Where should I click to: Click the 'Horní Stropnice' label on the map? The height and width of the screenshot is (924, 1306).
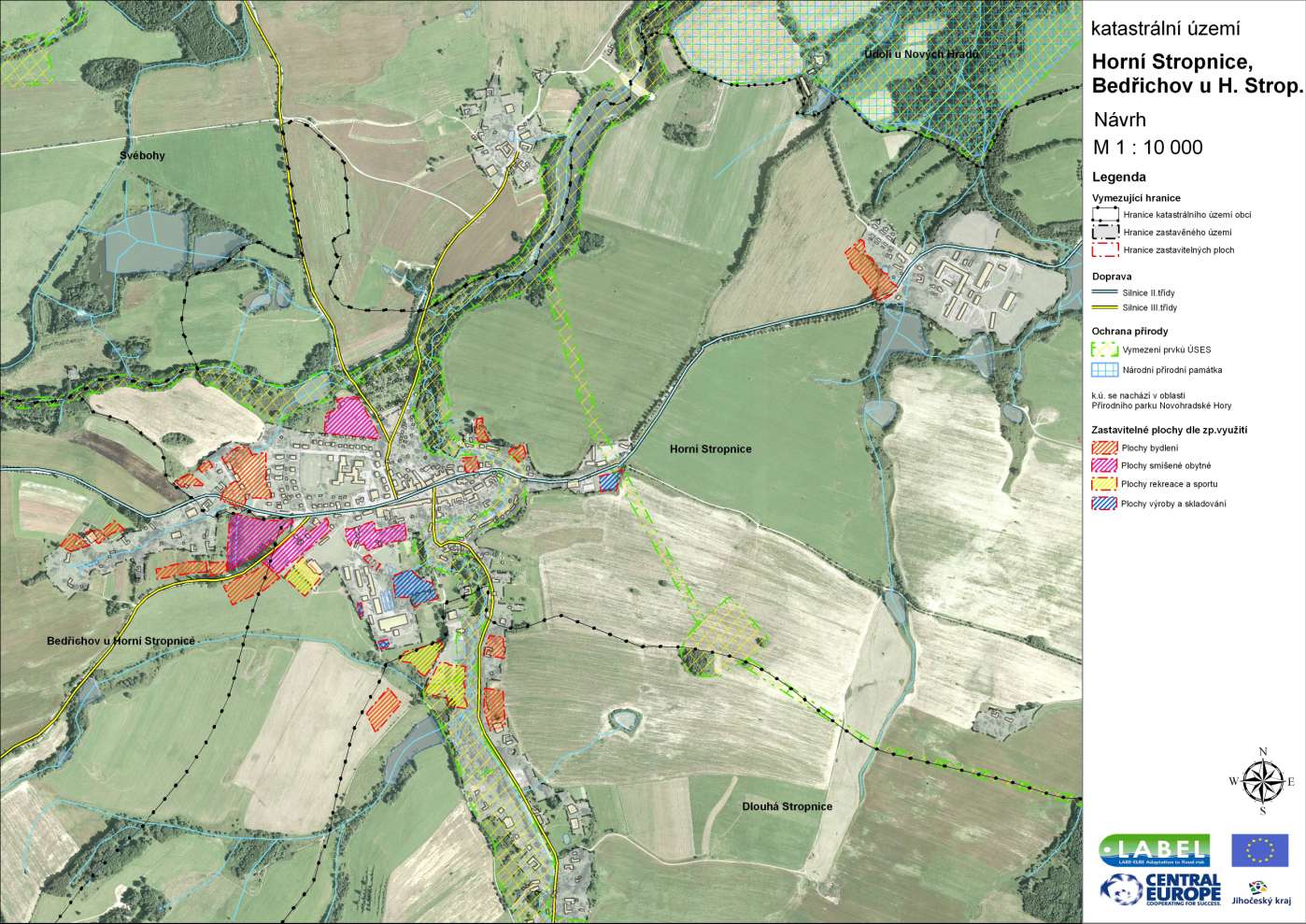click(x=710, y=448)
